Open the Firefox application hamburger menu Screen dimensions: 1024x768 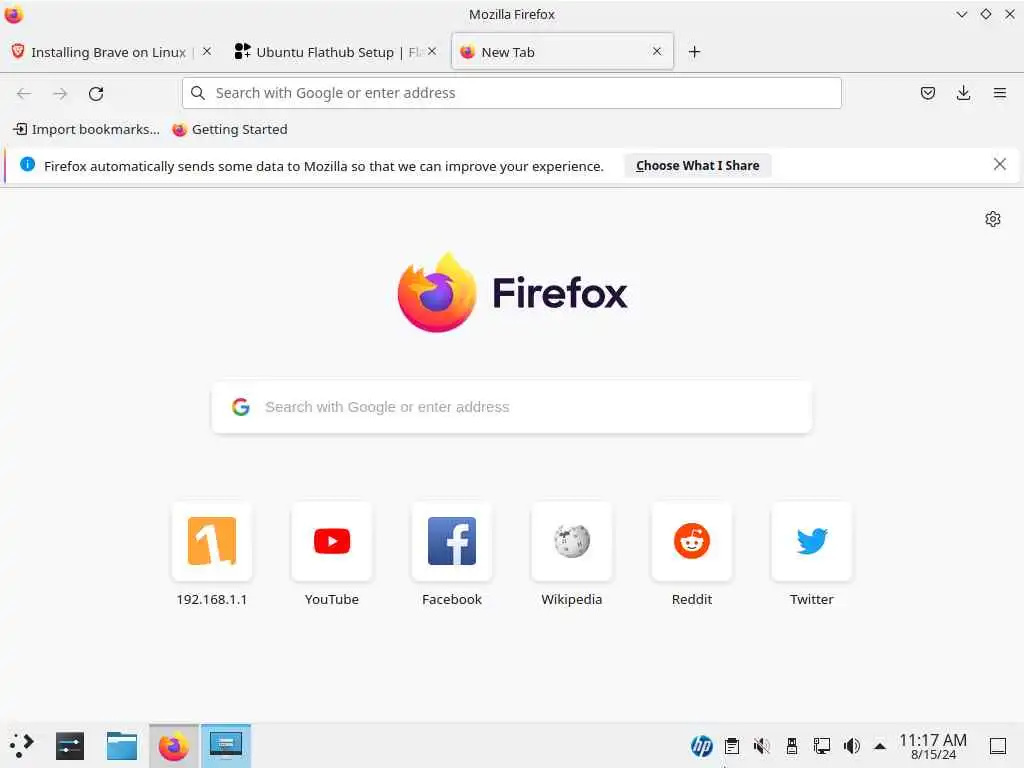999,93
